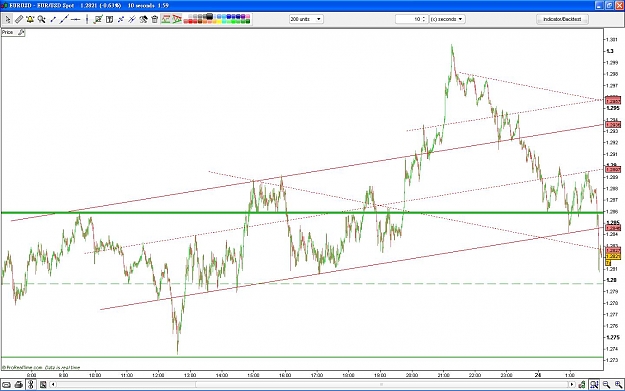
Task: Click the application icon in the title bar
Action: coord(4,6)
